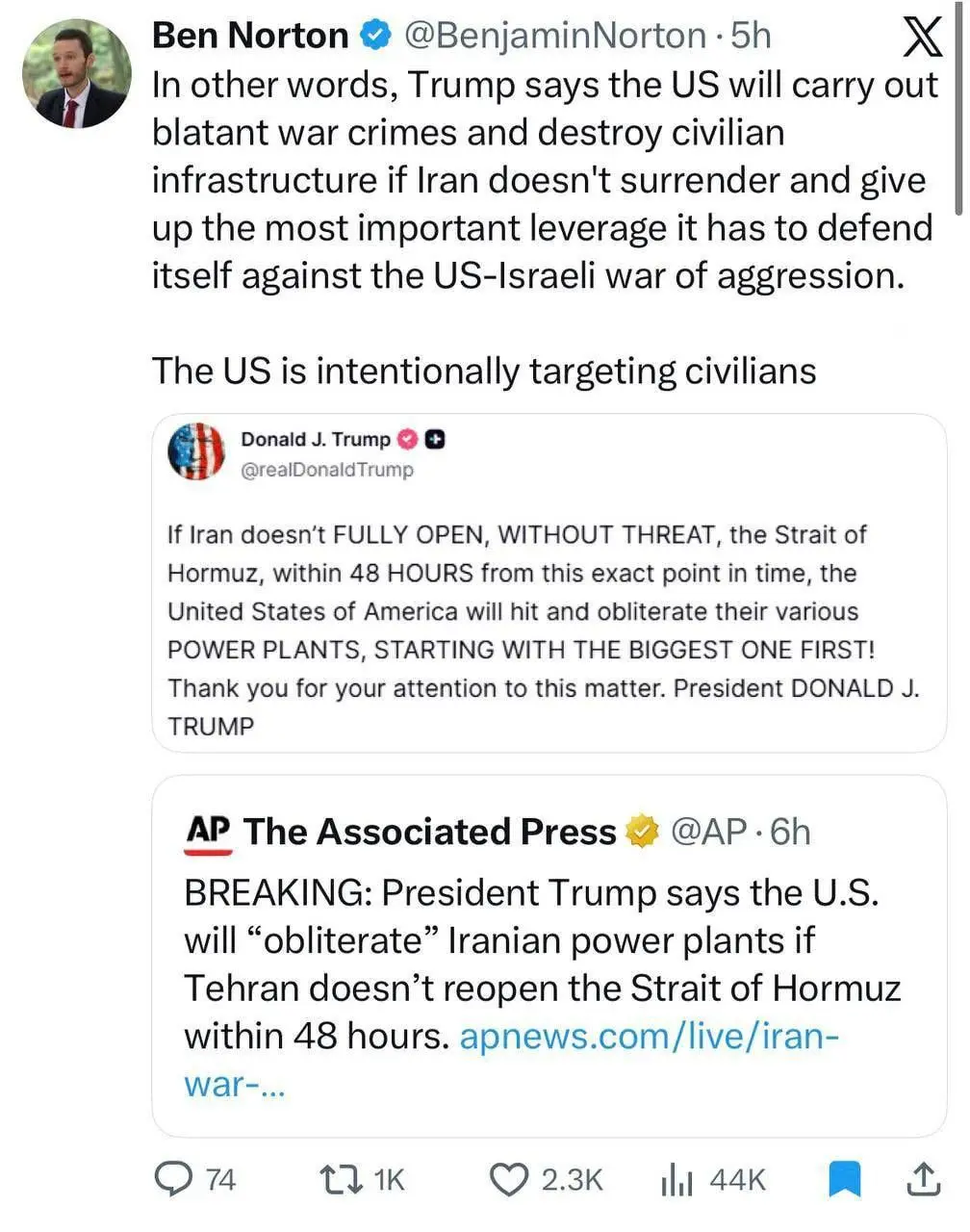Click Donald J. Trump's profile avatar
Screen dimensions: 970x1232
click(x=196, y=451)
